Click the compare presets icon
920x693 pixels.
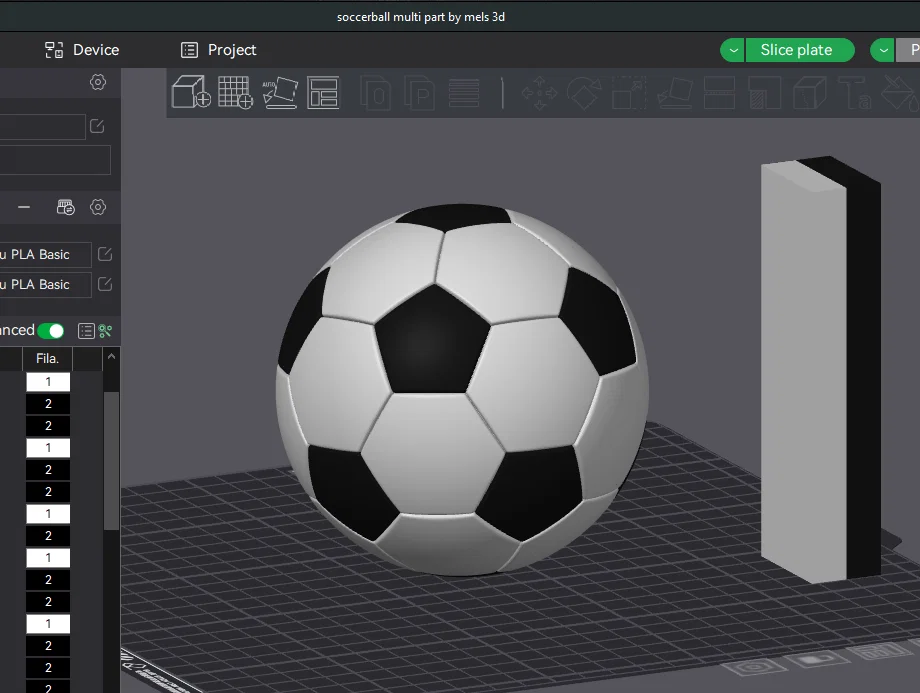point(105,331)
